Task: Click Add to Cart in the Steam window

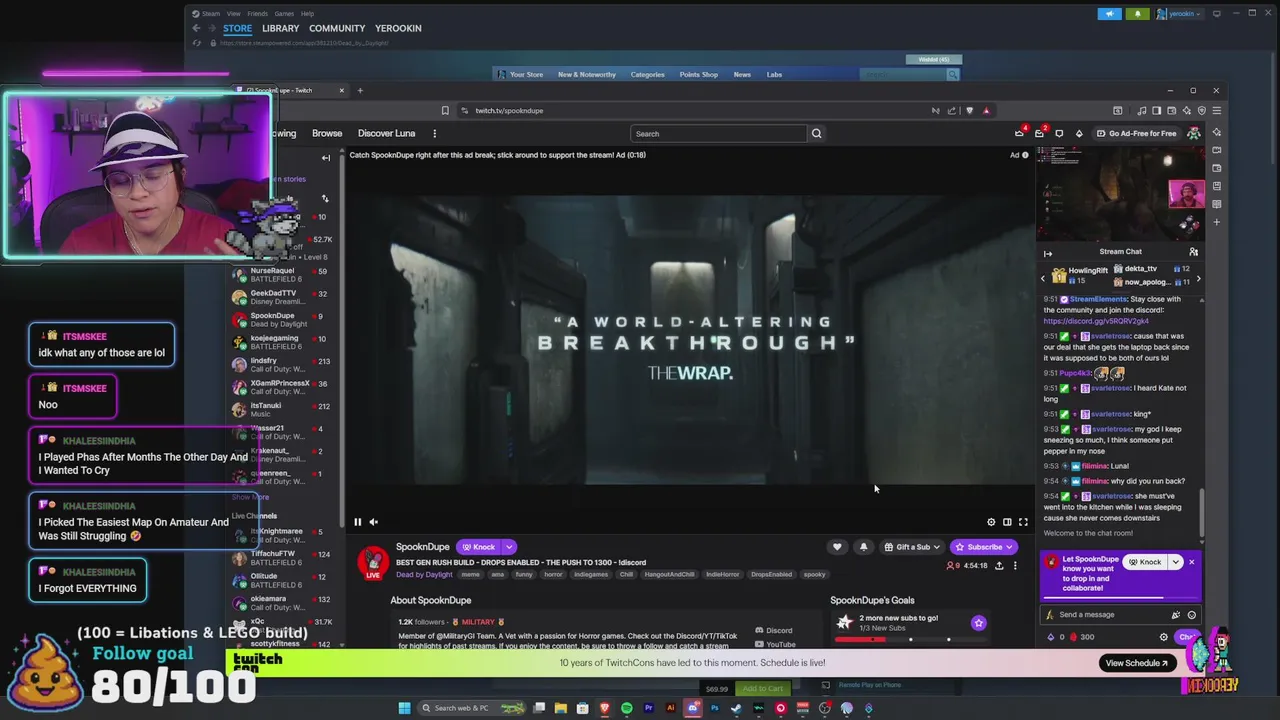Action: (762, 688)
